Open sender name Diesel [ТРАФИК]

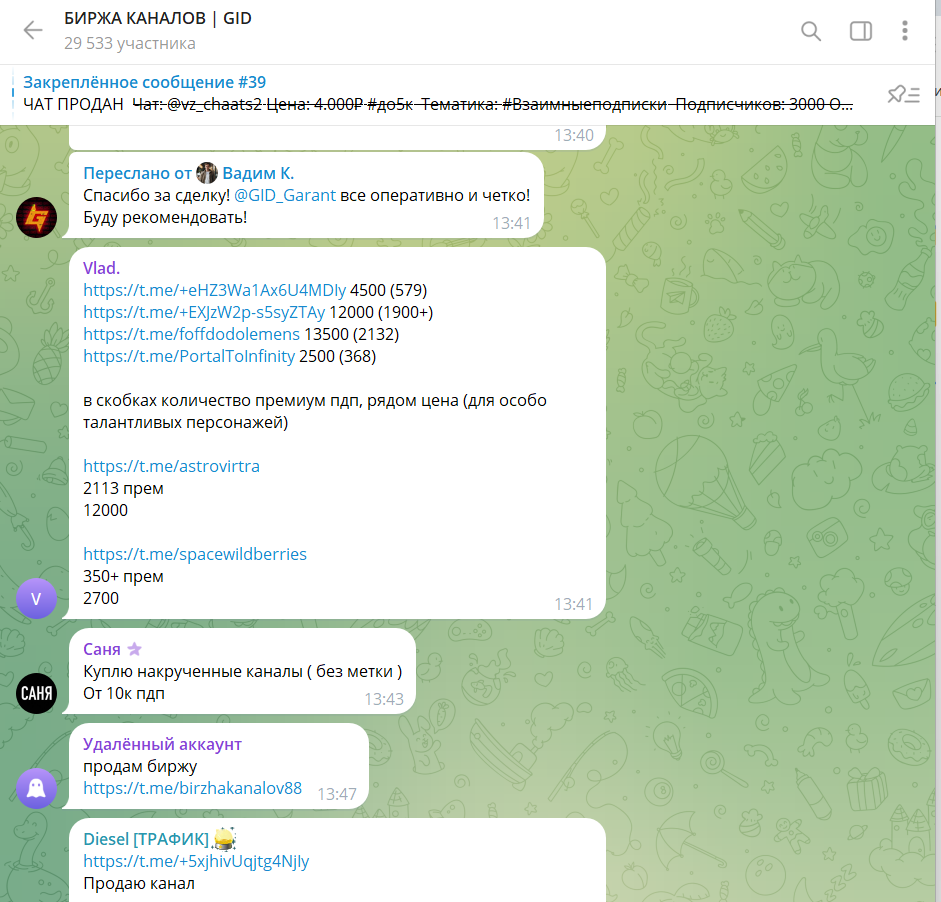coord(146,839)
